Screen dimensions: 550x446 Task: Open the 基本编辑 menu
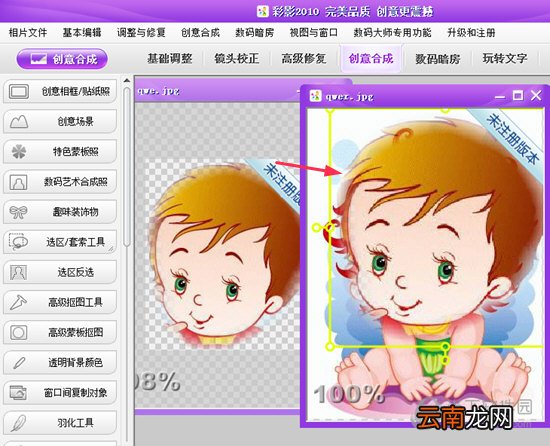click(82, 33)
